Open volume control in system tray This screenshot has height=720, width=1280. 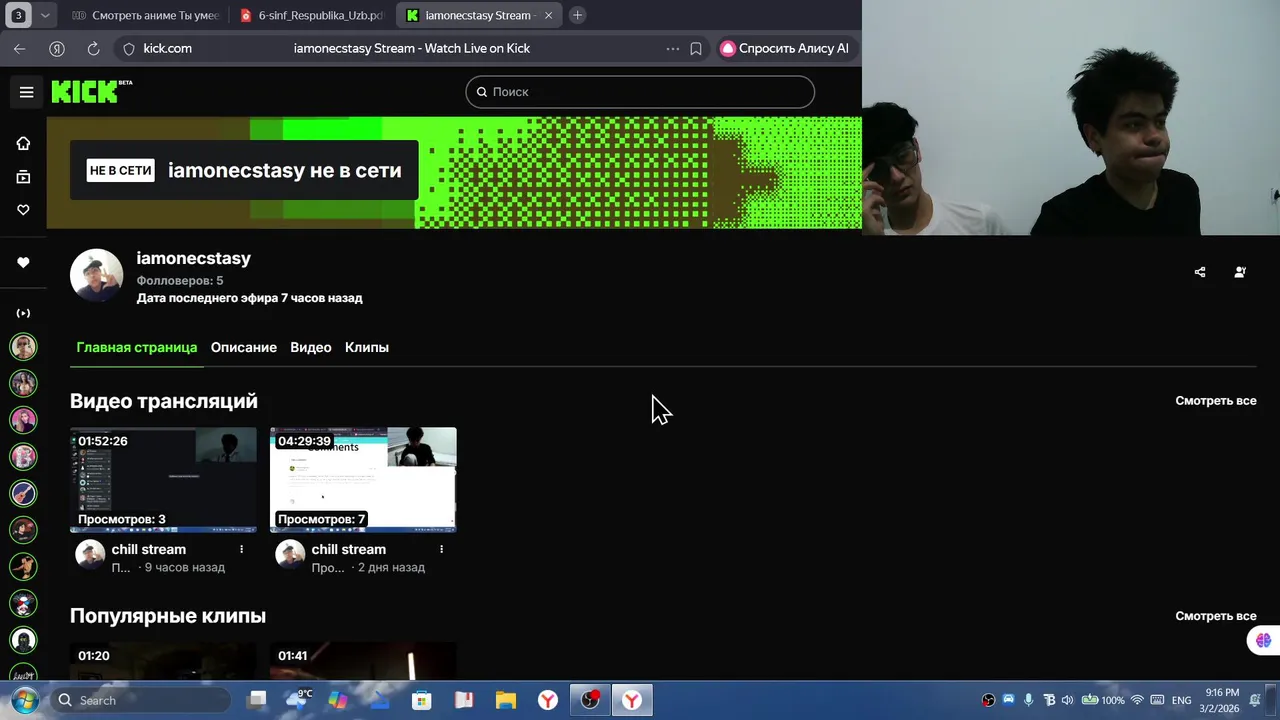coord(1067,700)
